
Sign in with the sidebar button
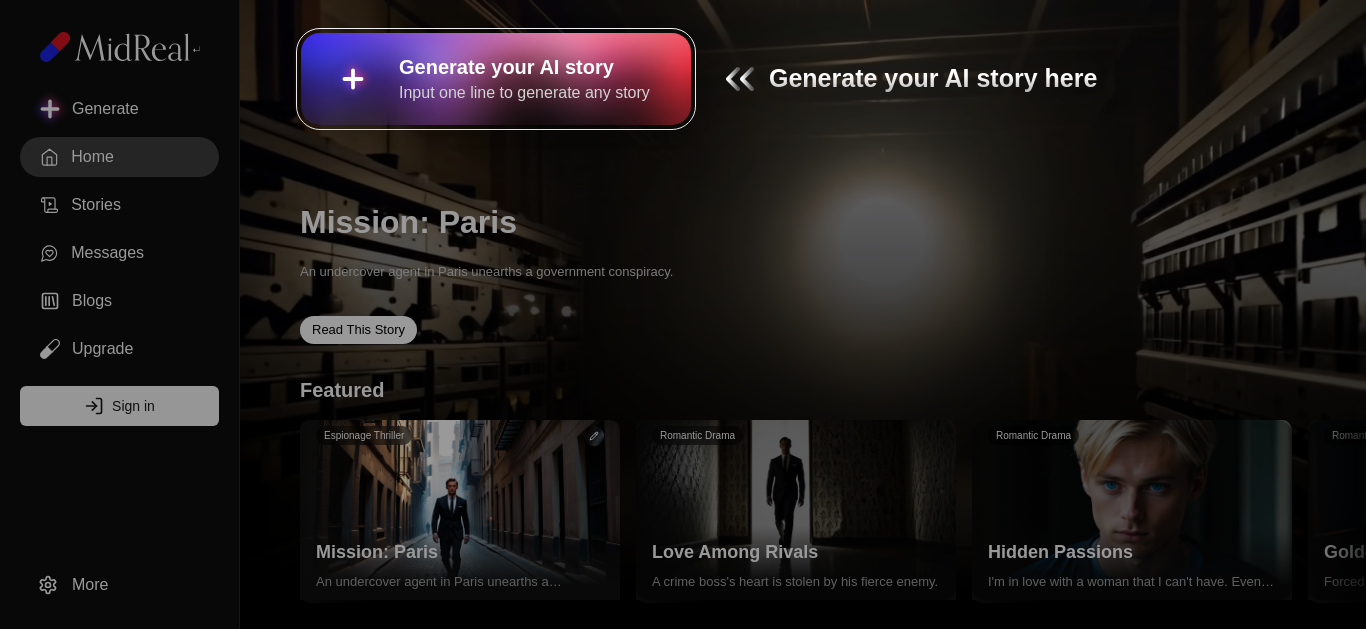point(119,406)
